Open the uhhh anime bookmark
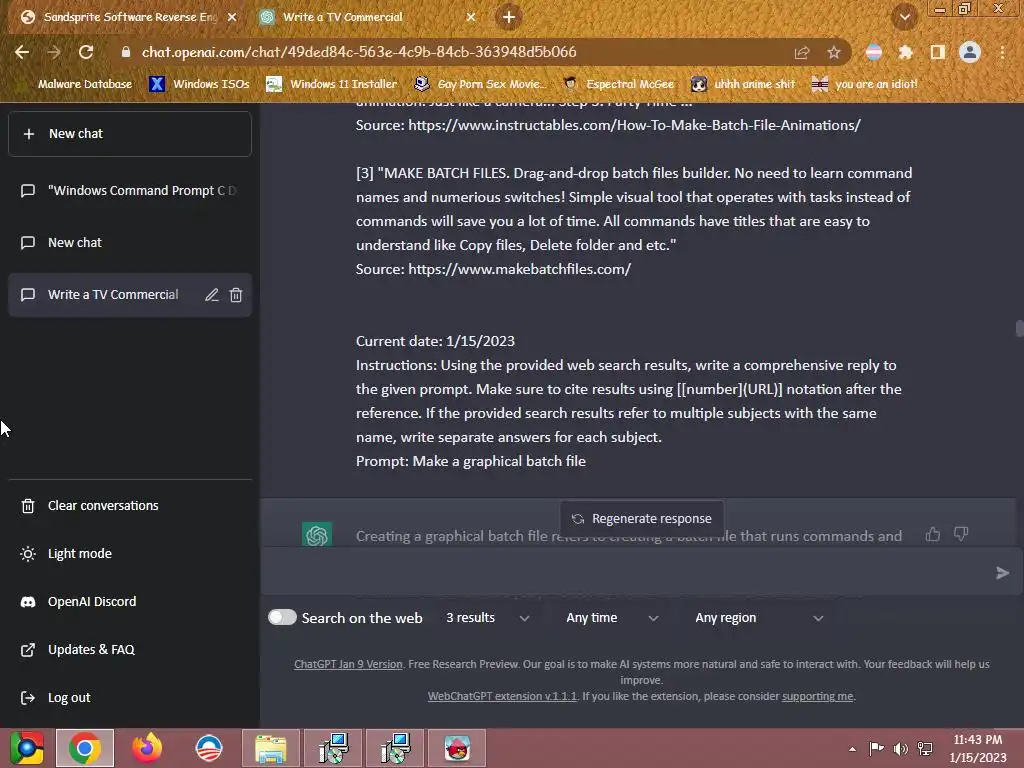Screen dimensions: 1024x768 tap(744, 84)
